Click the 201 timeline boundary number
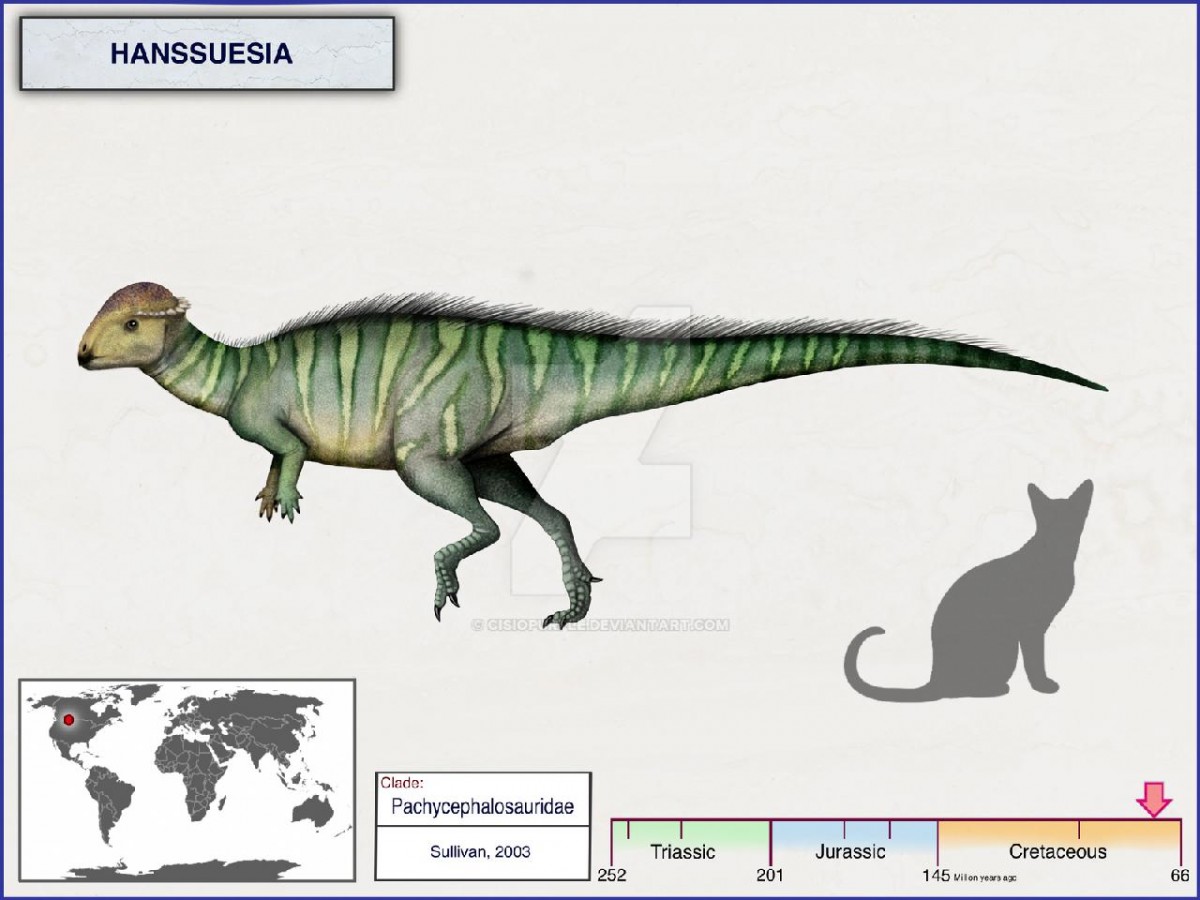Viewport: 1200px width, 900px height. (x=770, y=877)
